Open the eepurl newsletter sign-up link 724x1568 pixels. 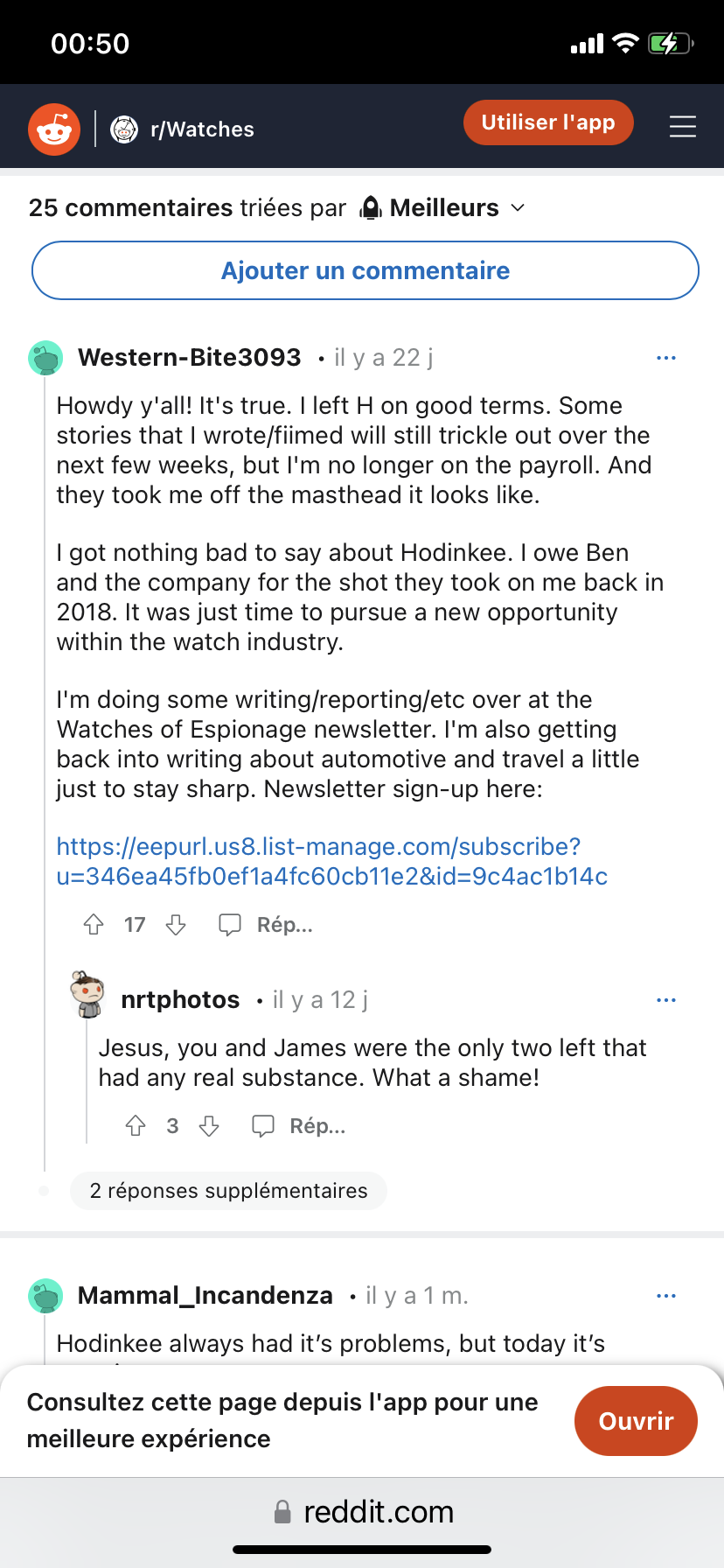click(331, 862)
